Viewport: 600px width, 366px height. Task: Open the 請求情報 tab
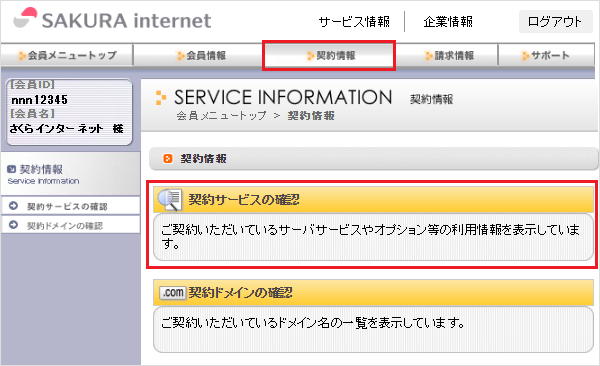coord(448,55)
